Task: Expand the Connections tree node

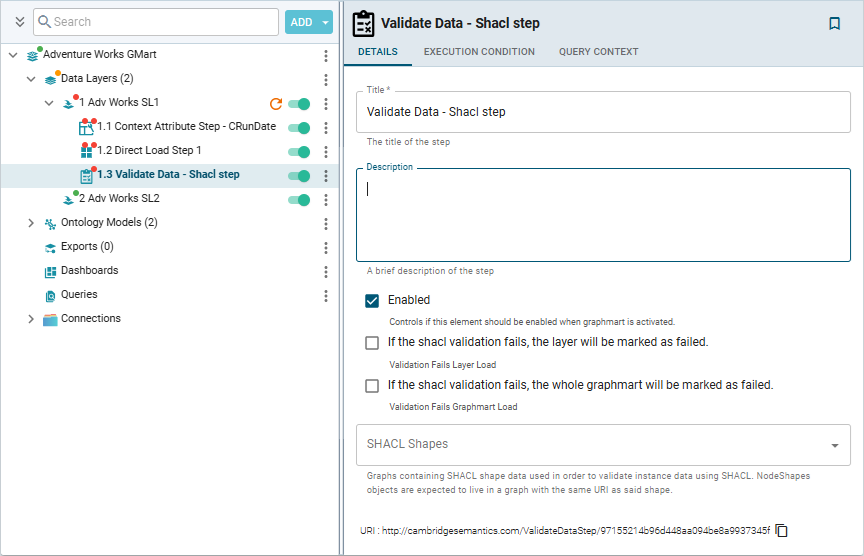Action: (x=31, y=319)
